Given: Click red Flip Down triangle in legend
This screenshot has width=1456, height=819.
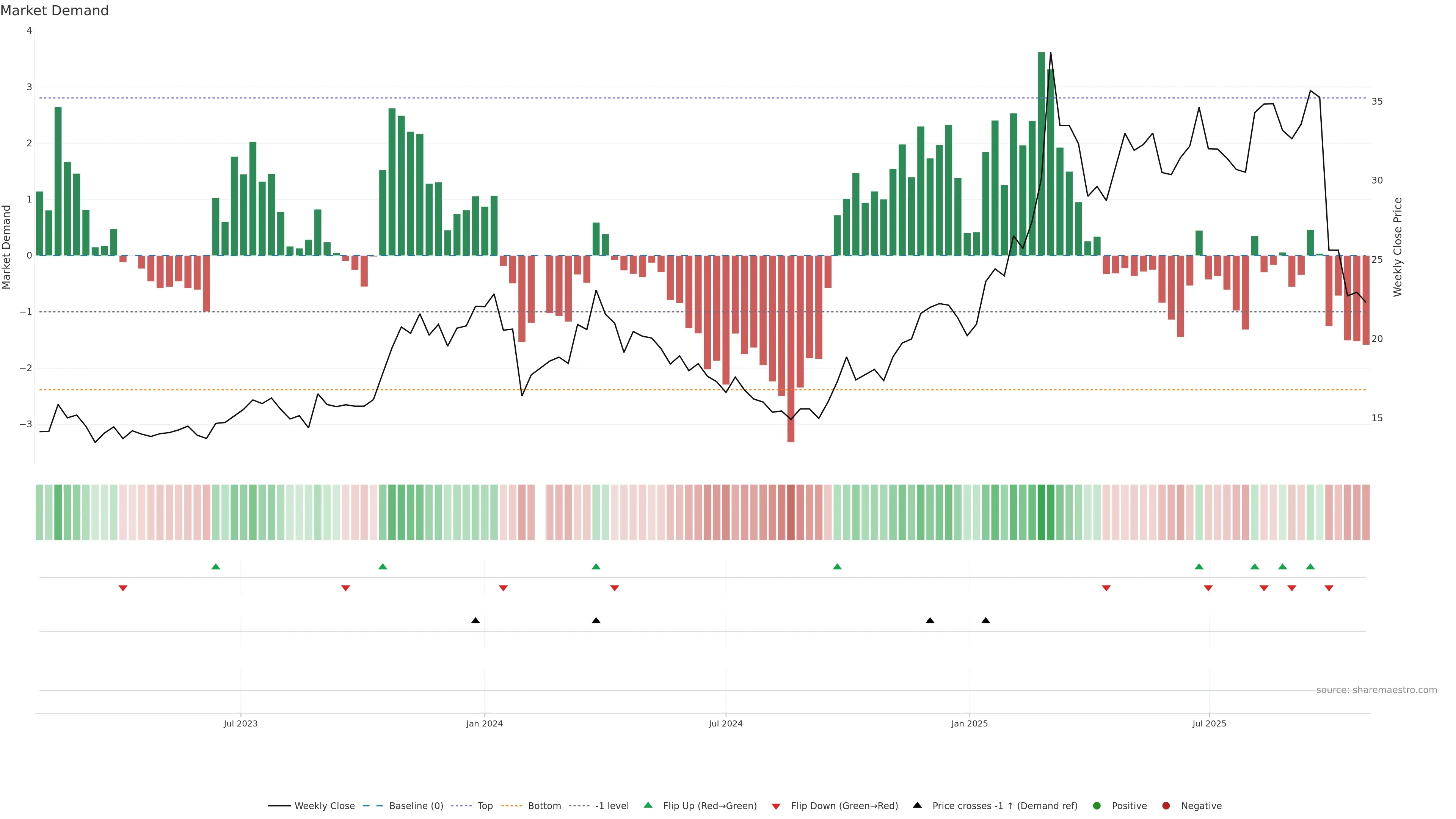Looking at the screenshot, I should click(x=776, y=806).
